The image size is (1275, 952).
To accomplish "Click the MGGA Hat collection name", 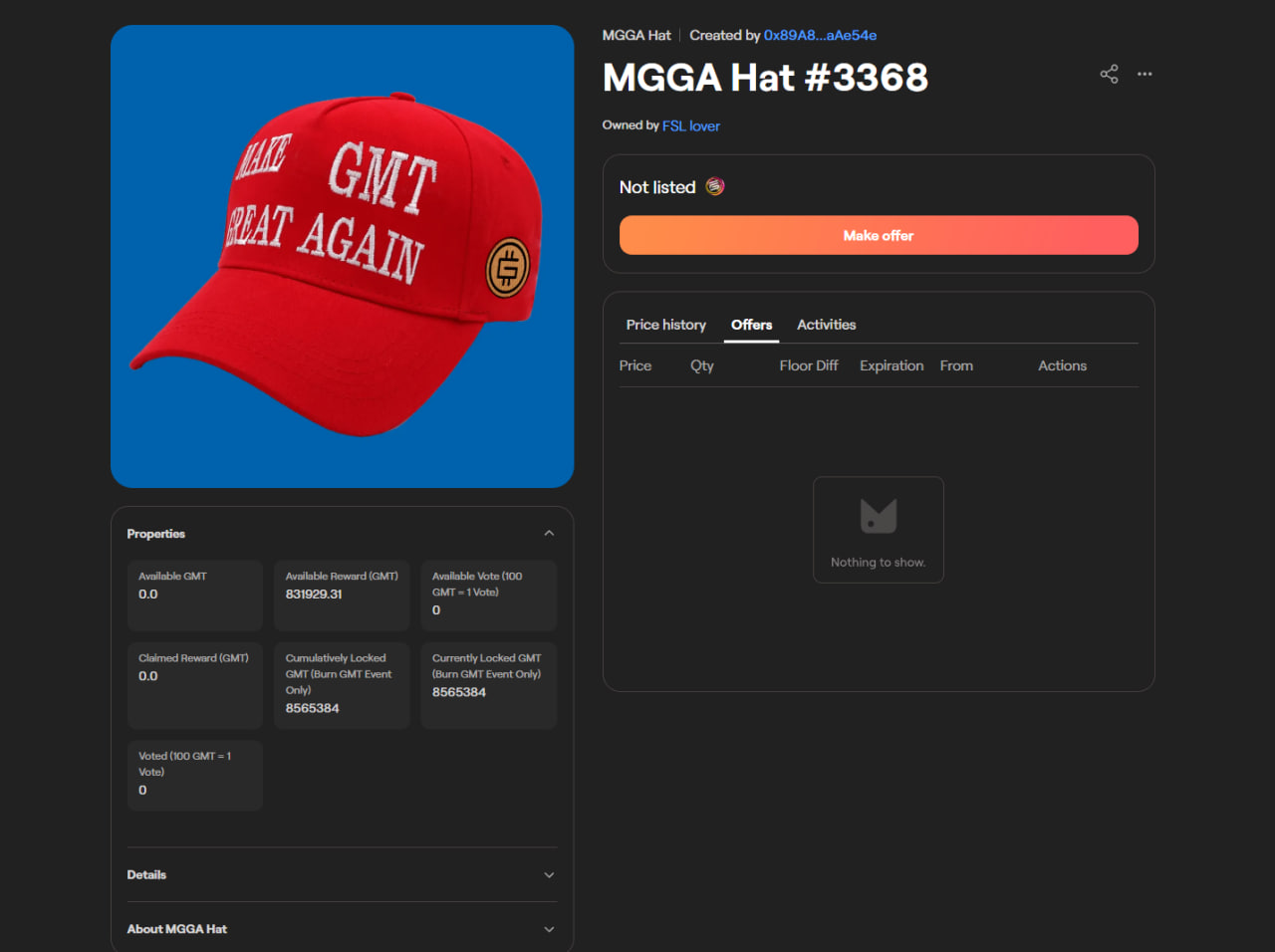I will coord(637,35).
